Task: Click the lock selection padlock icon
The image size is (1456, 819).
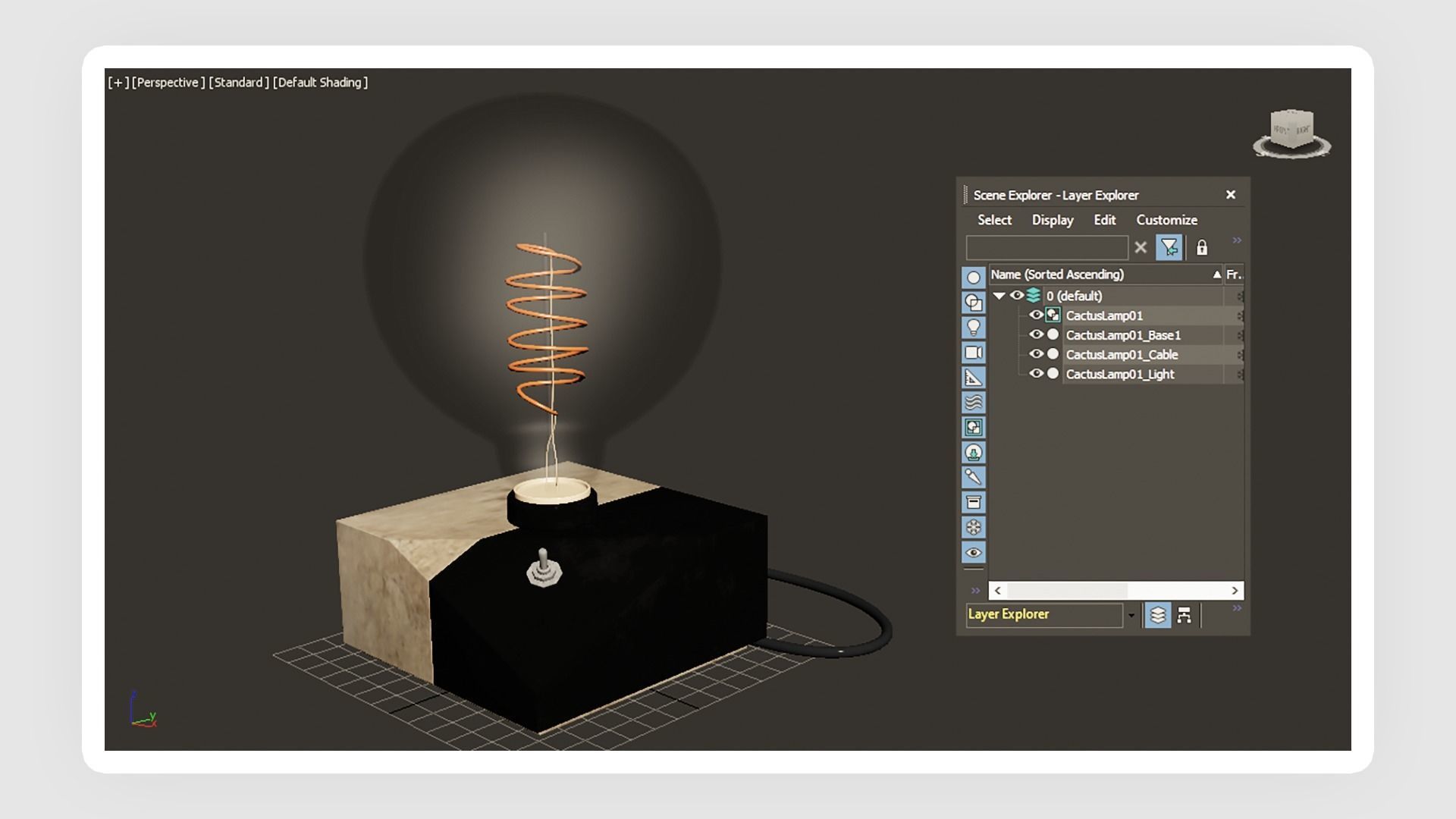Action: pyautogui.click(x=1202, y=248)
